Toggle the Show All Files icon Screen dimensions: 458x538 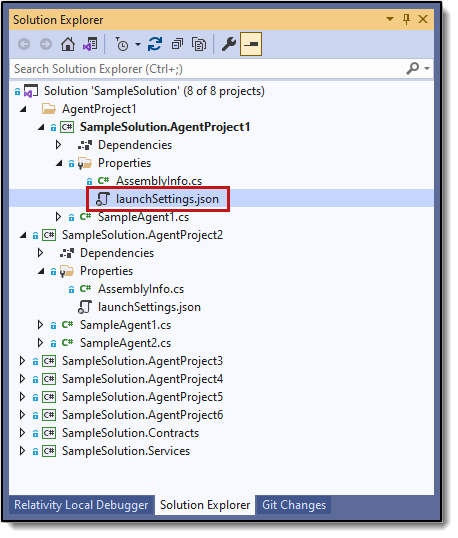tap(199, 44)
